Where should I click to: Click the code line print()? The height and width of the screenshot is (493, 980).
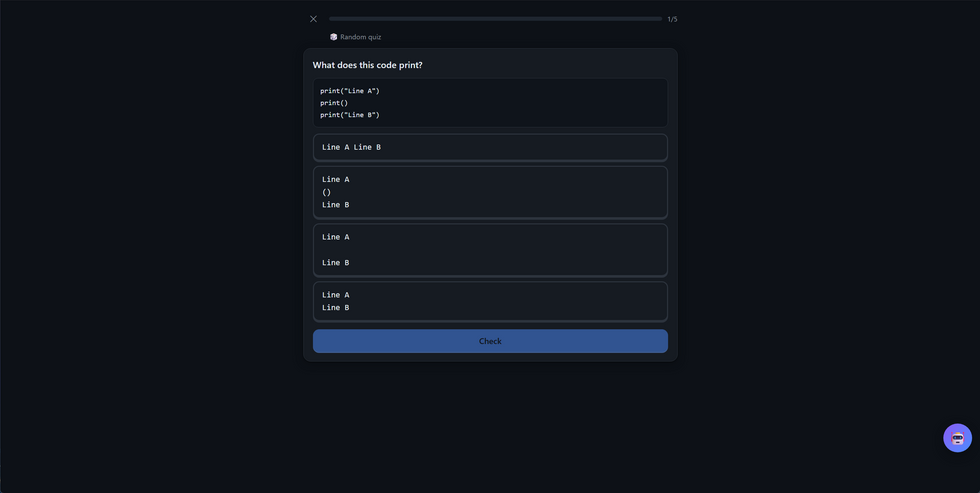pyautogui.click(x=334, y=102)
